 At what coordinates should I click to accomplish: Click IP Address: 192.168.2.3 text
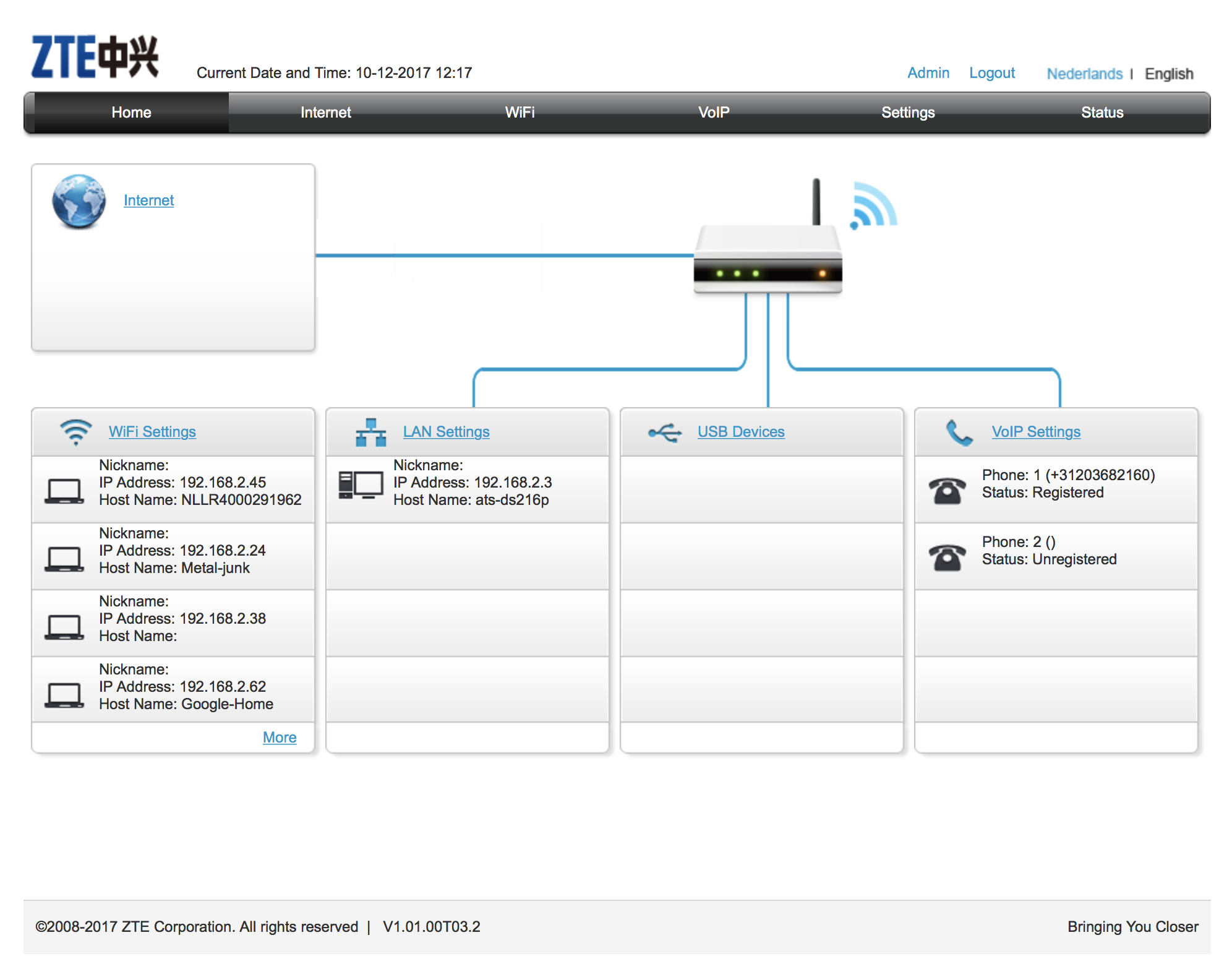[473, 483]
